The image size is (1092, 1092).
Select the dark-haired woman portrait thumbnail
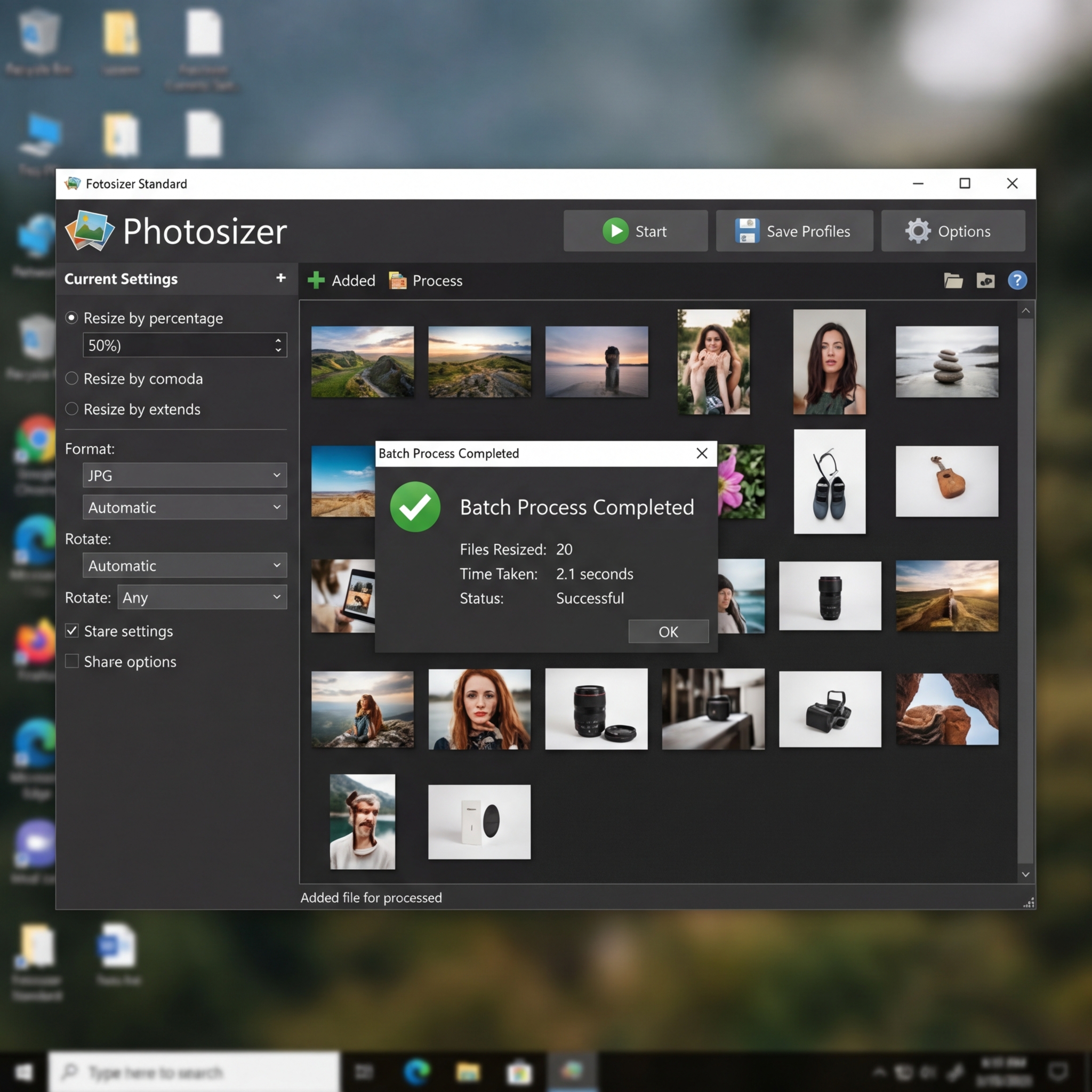(830, 362)
